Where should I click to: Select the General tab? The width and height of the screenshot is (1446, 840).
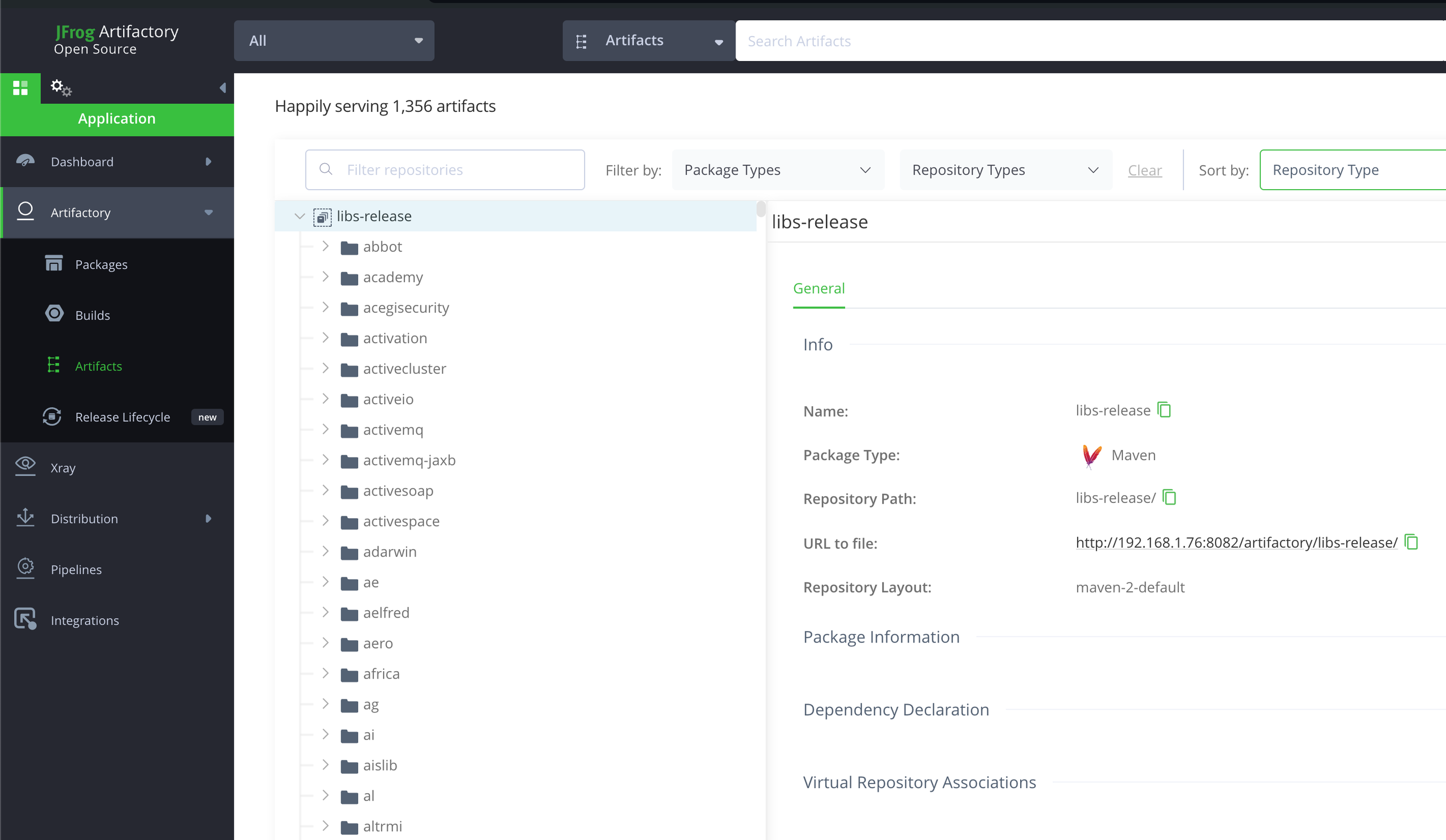coord(818,288)
